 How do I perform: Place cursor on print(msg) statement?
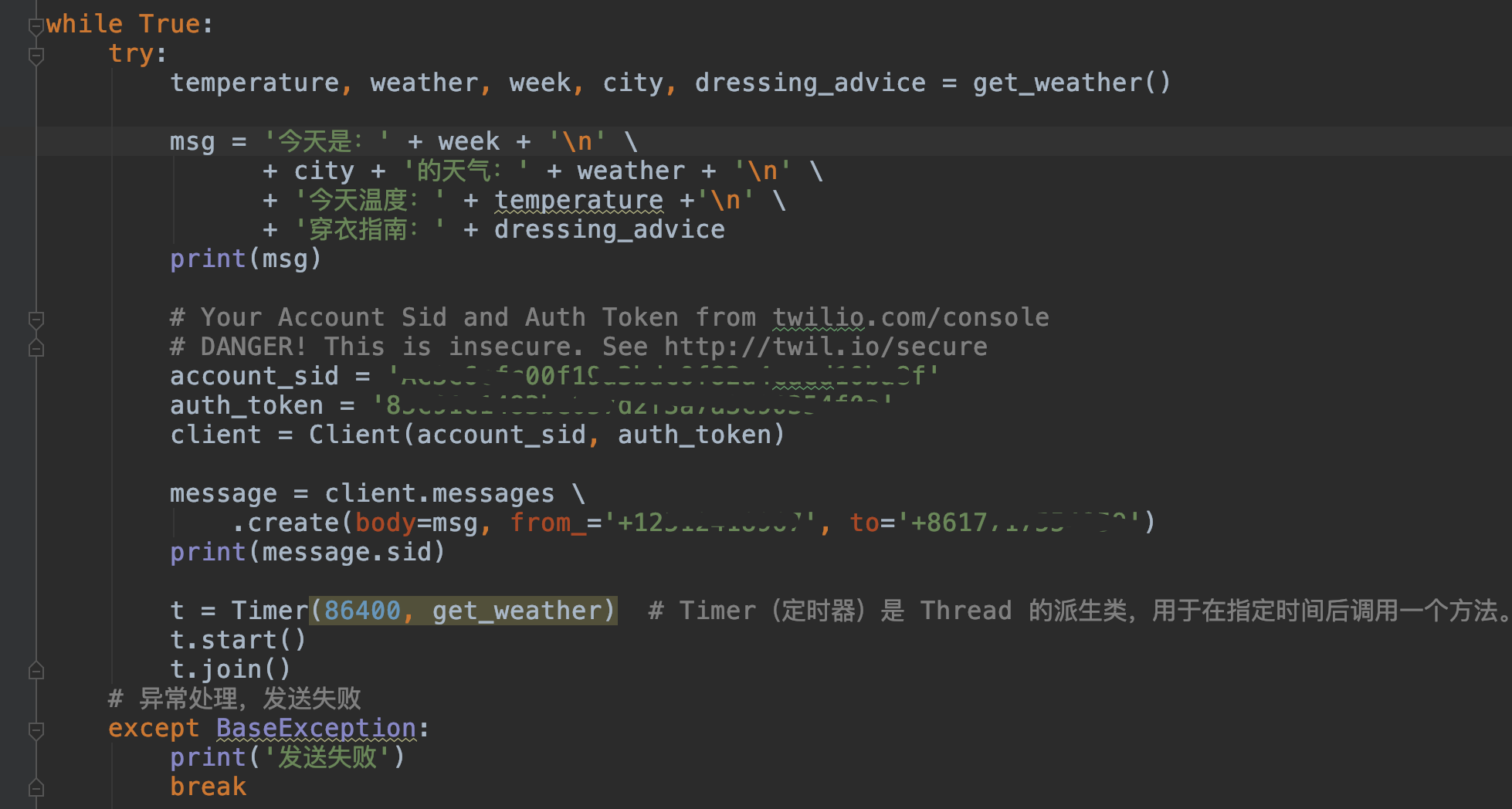pyautogui.click(x=246, y=259)
